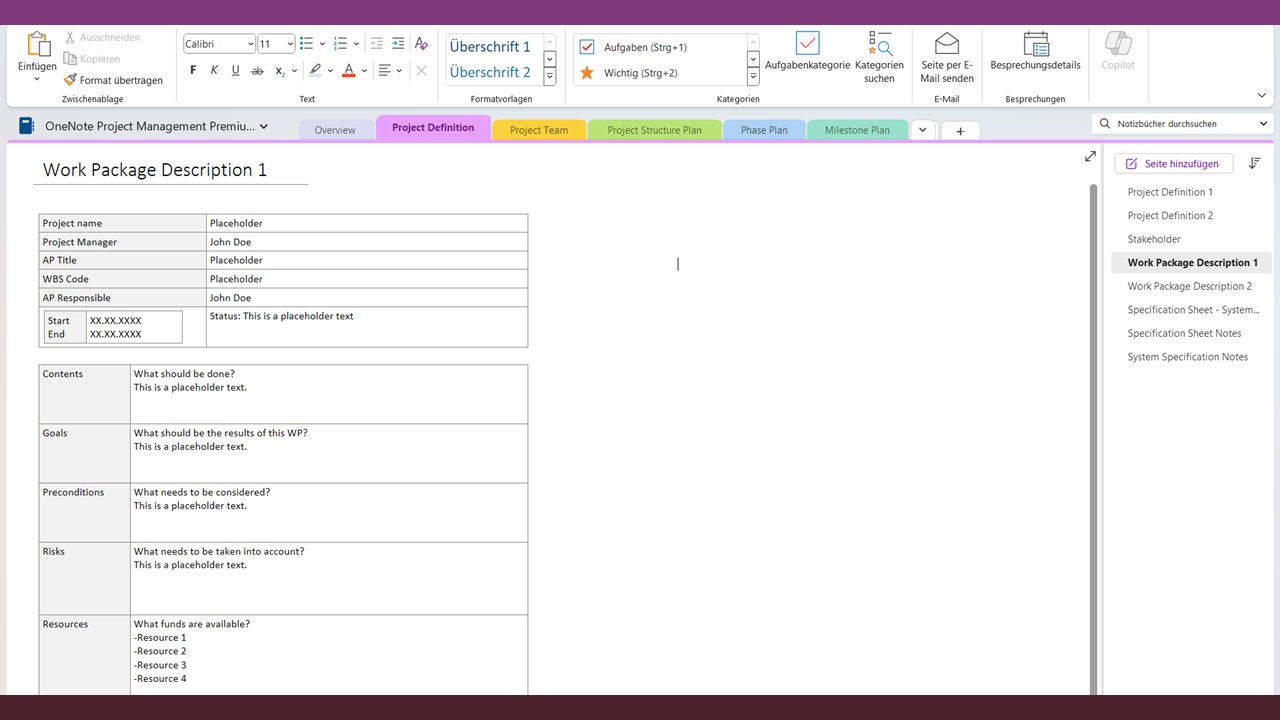Apply bold with the F button
The image size is (1280, 720).
point(193,70)
